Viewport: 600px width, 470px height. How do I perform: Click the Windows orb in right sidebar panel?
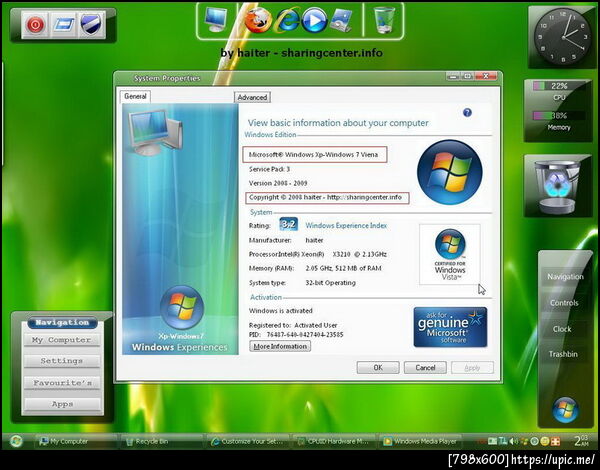565,410
